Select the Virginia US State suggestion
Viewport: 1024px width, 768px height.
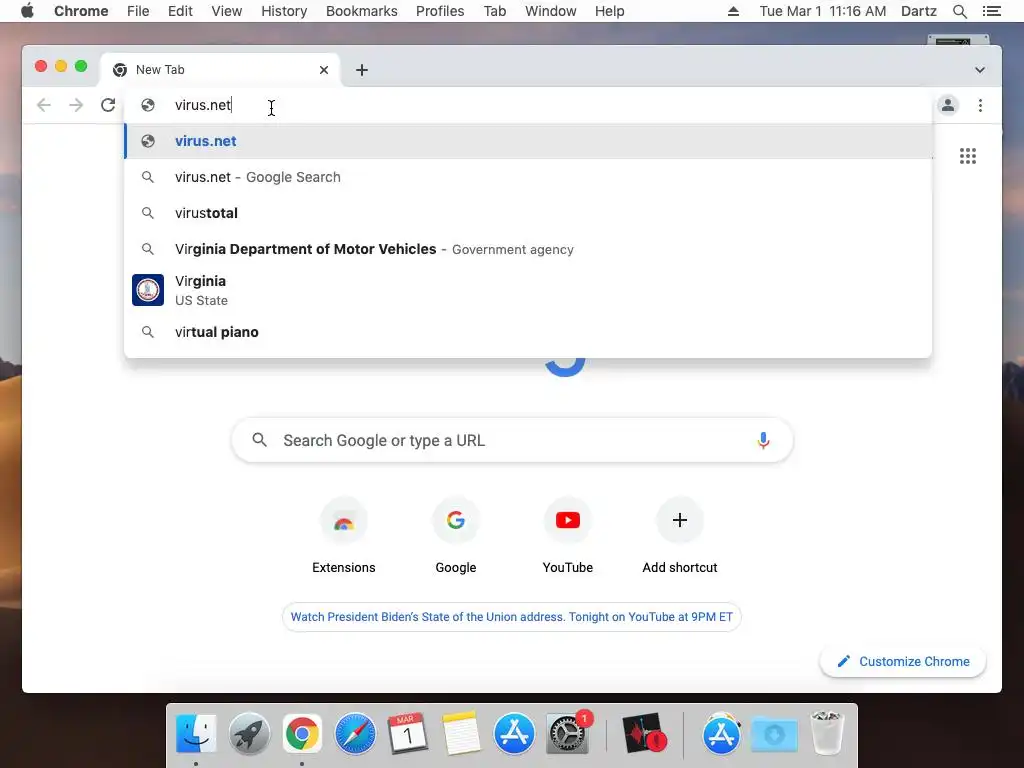point(528,290)
